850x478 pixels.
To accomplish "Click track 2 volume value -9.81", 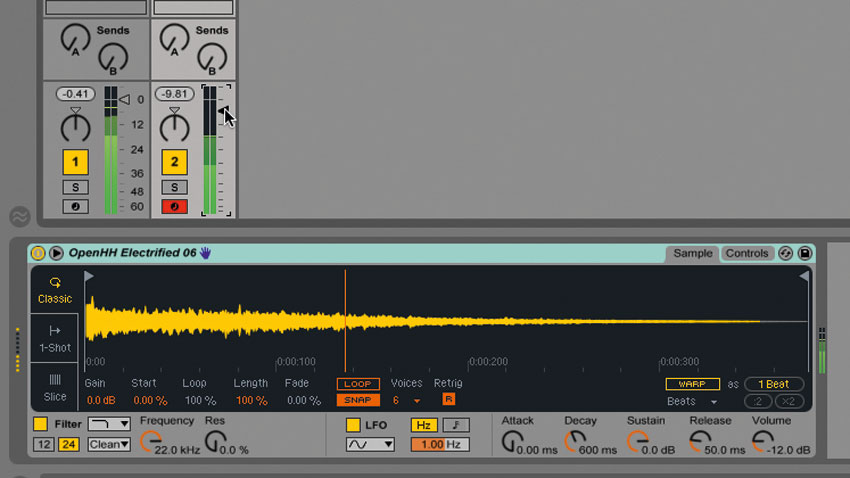I will pos(174,94).
